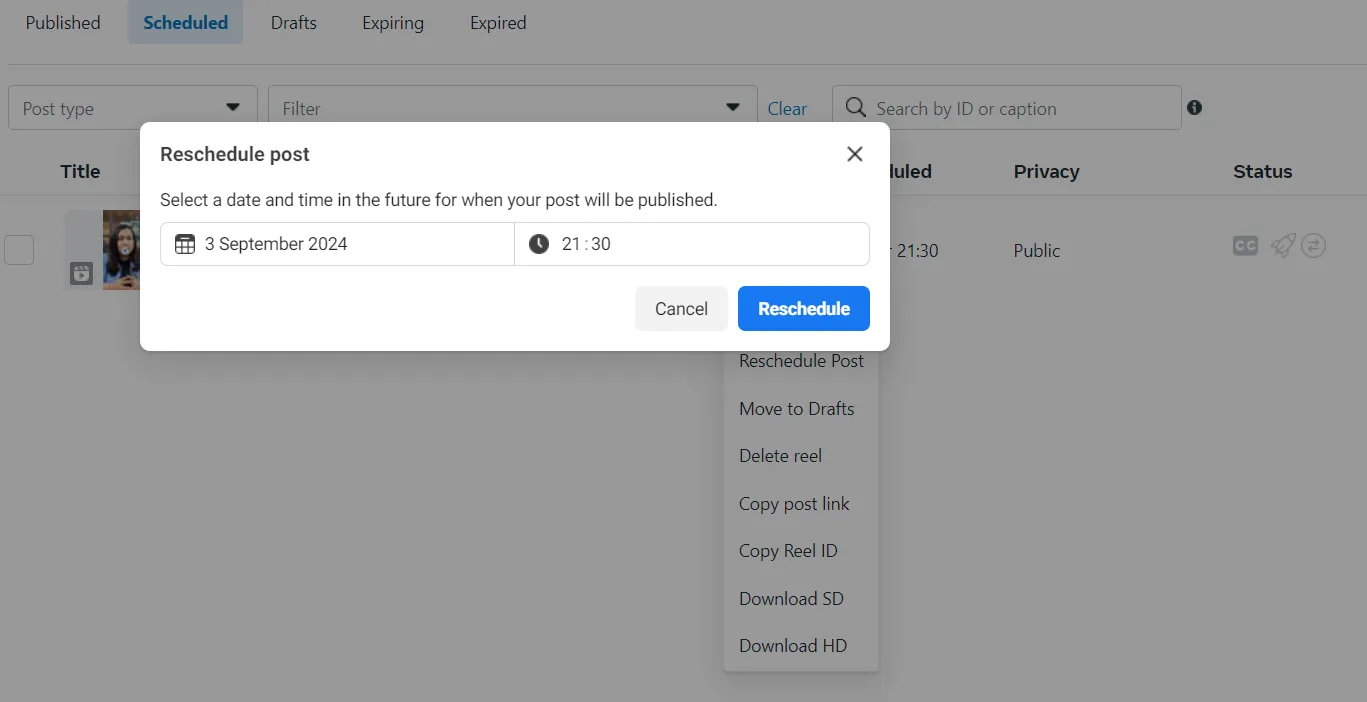This screenshot has height=702, width=1367.
Task: Click the reel's video thumbnail image
Action: click(x=120, y=249)
